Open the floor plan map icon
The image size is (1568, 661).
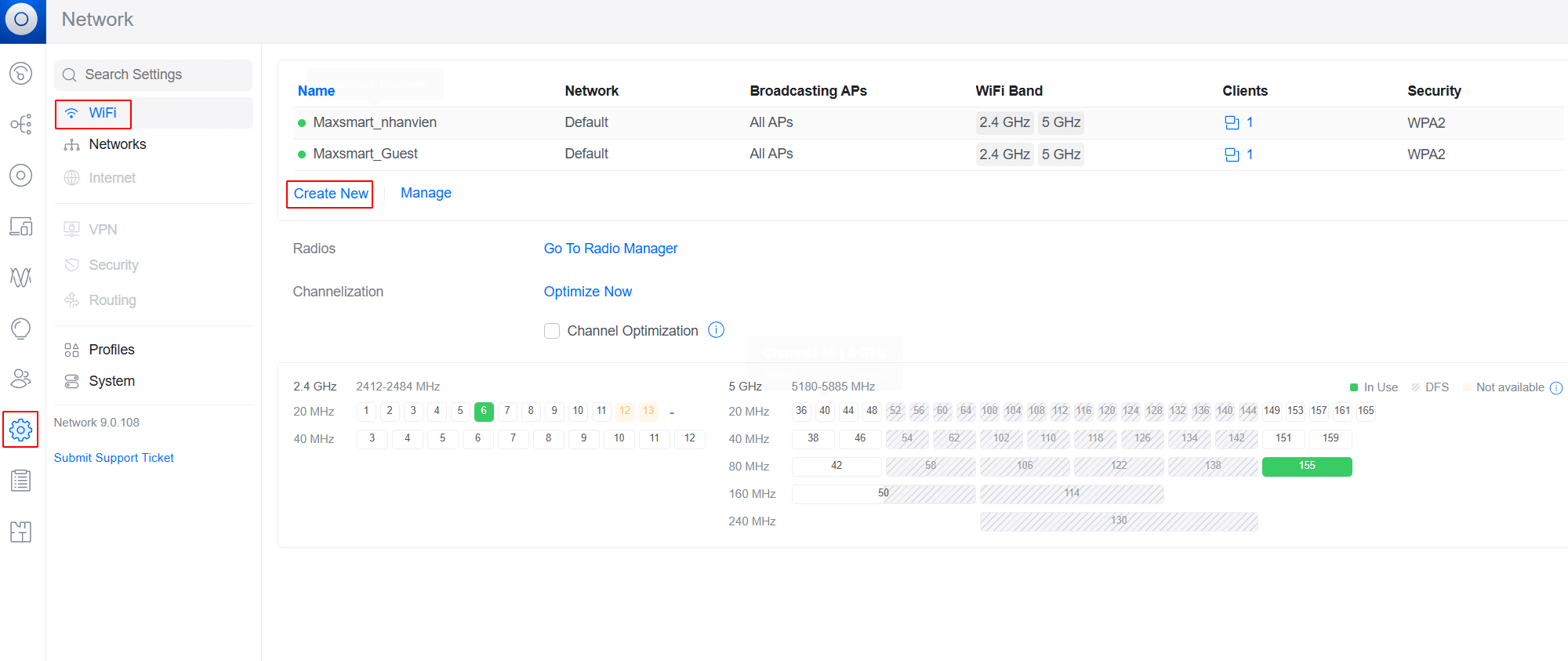21,532
